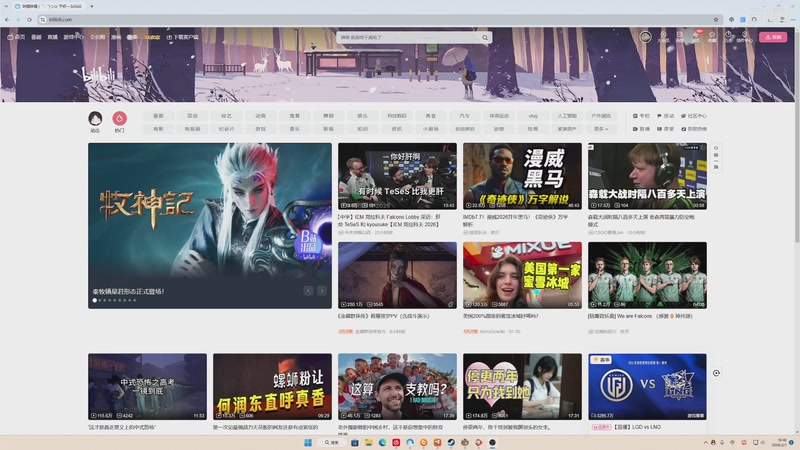Image resolution: width=800 pixels, height=450 pixels.
Task: Open the 番剧 link in the top navigation bar
Action: (x=36, y=37)
